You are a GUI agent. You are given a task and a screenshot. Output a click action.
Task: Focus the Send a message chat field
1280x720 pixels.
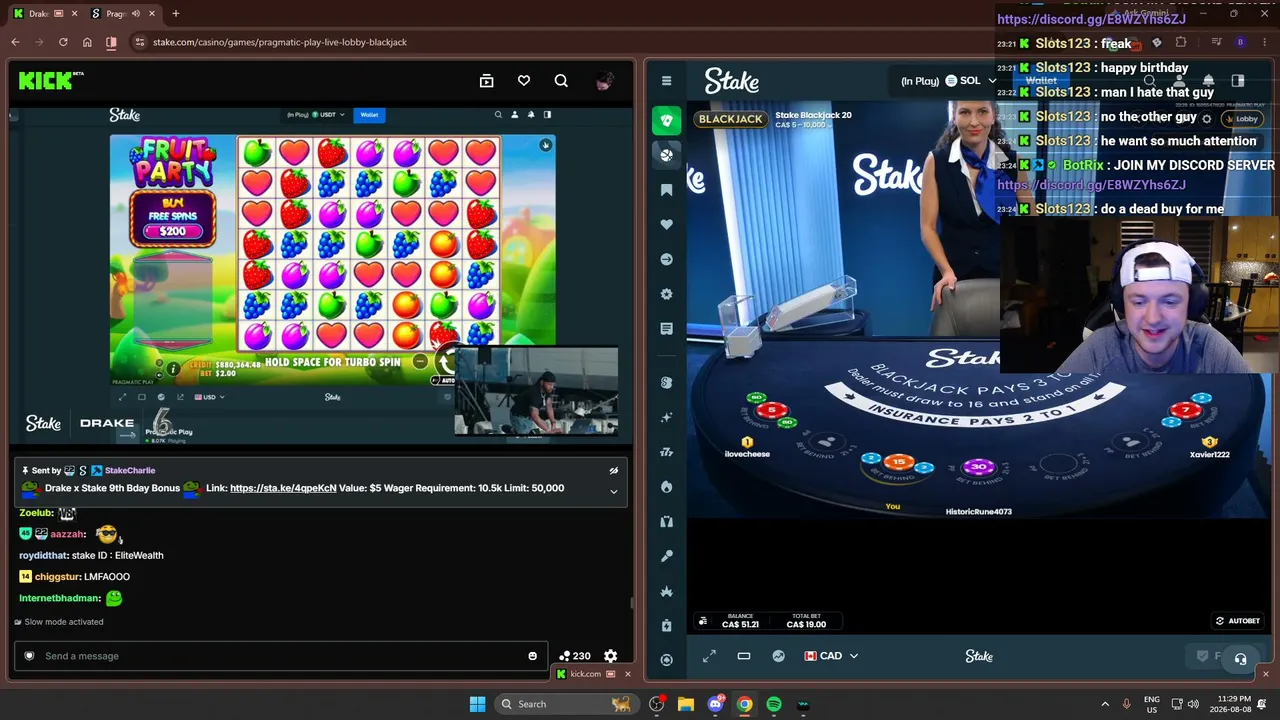pyautogui.click(x=281, y=656)
